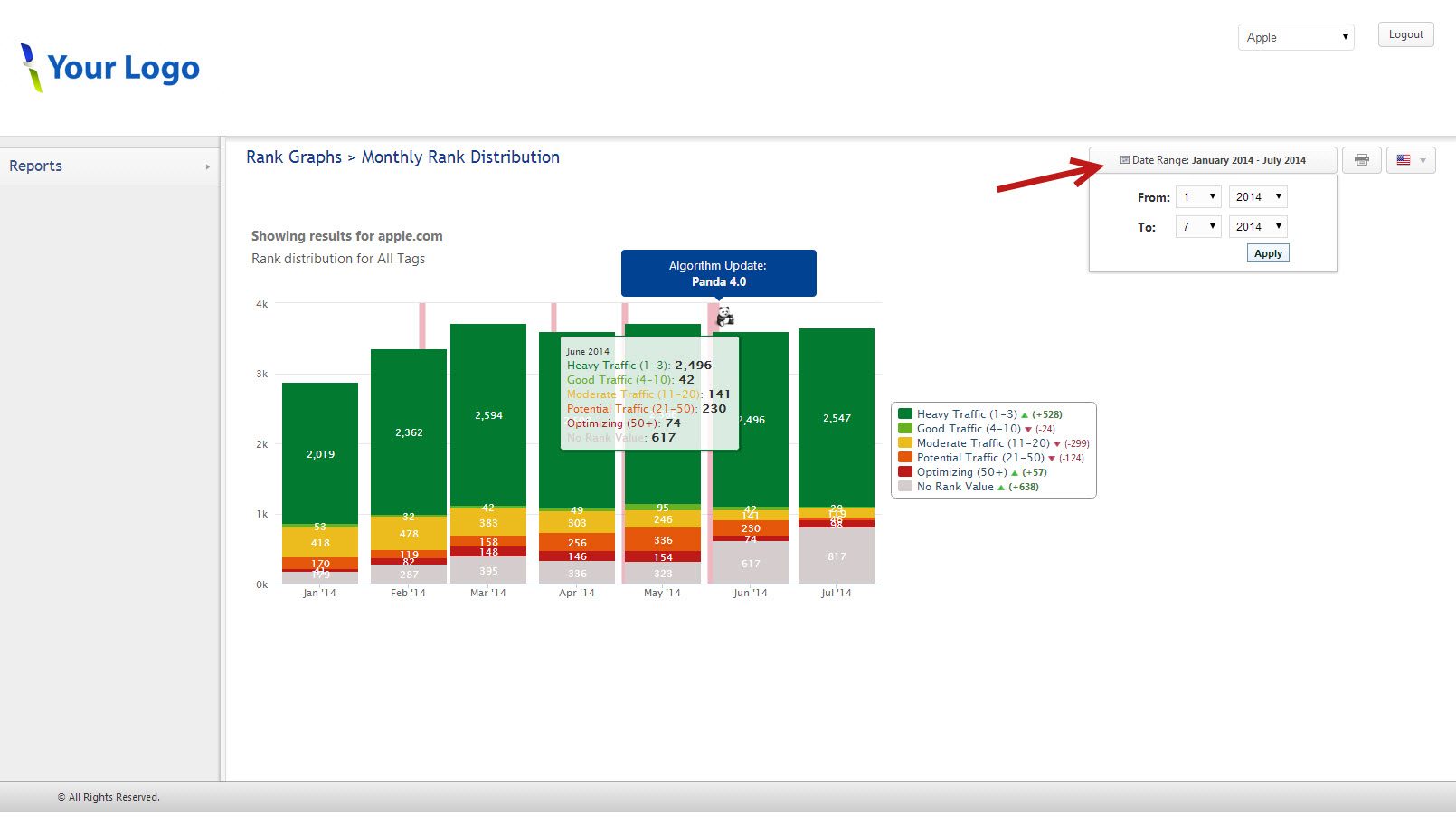This screenshot has width=1456, height=836.
Task: Click the calendar icon in Date Range
Action: pyautogui.click(x=1124, y=160)
